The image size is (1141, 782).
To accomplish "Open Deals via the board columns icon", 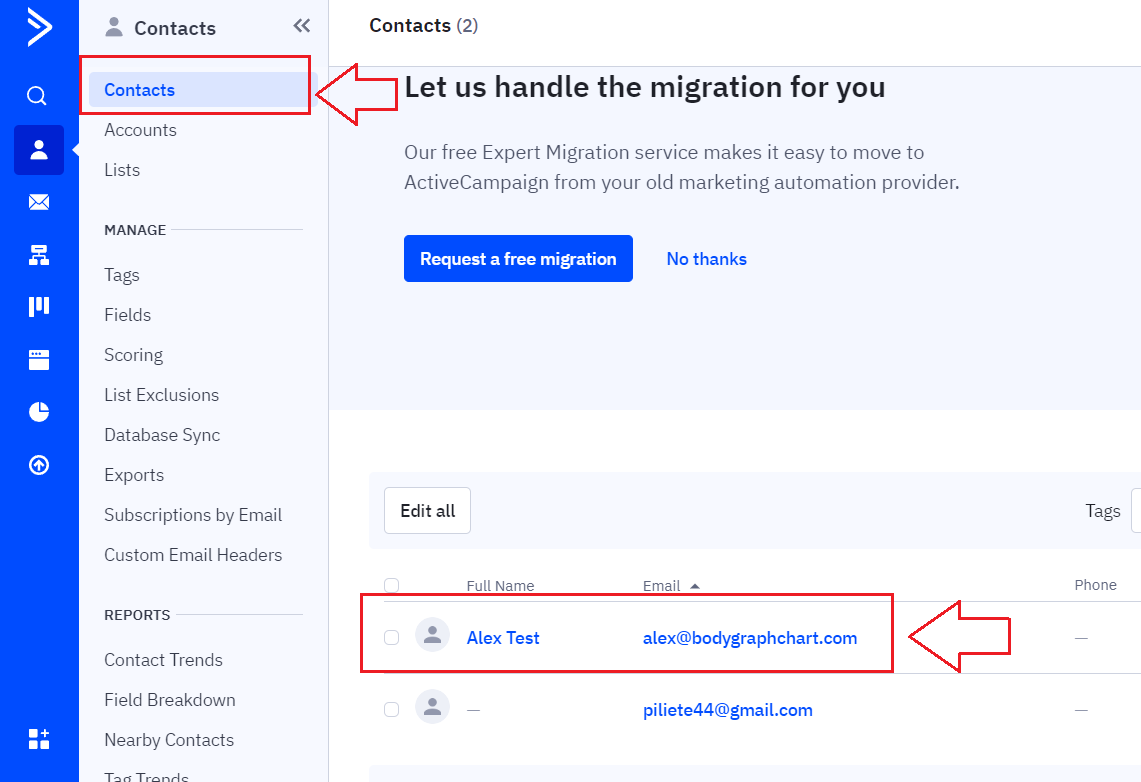I will [39, 306].
